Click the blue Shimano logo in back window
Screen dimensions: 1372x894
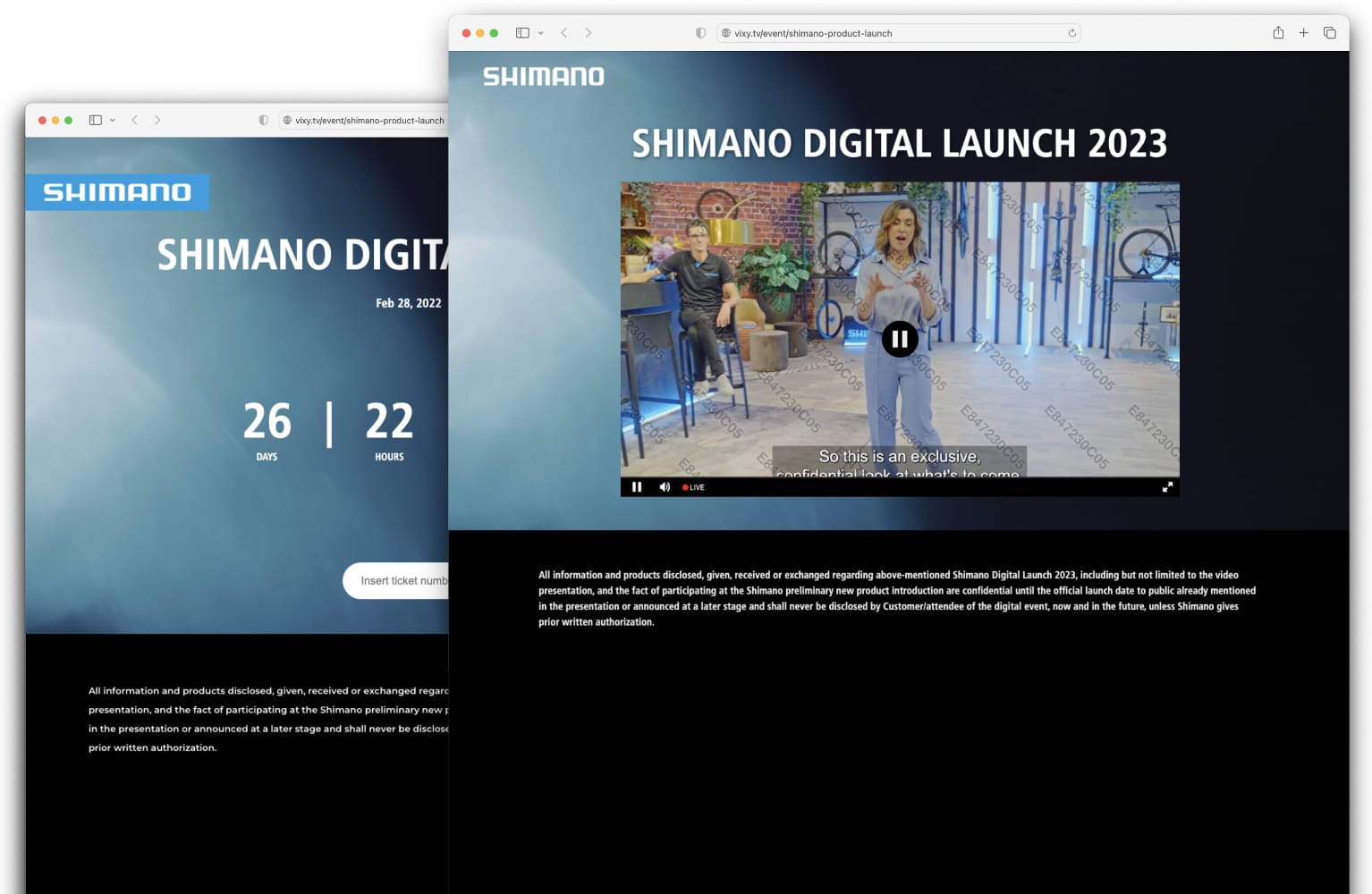117,192
